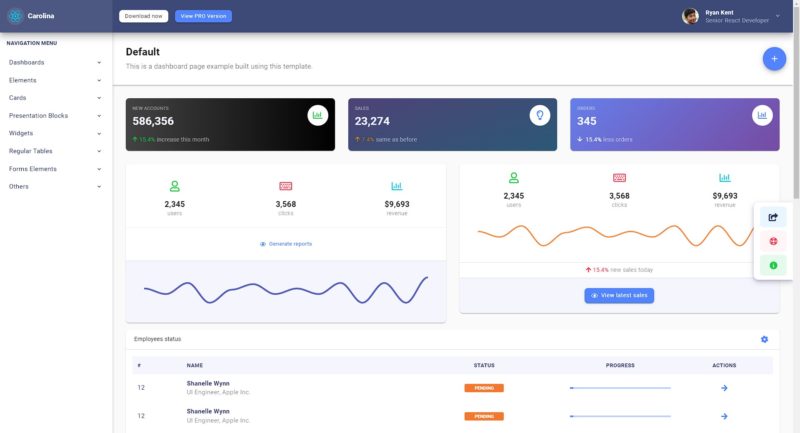Image resolution: width=800 pixels, height=433 pixels.
Task: Expand the Dashboards menu section
Action: tap(56, 62)
